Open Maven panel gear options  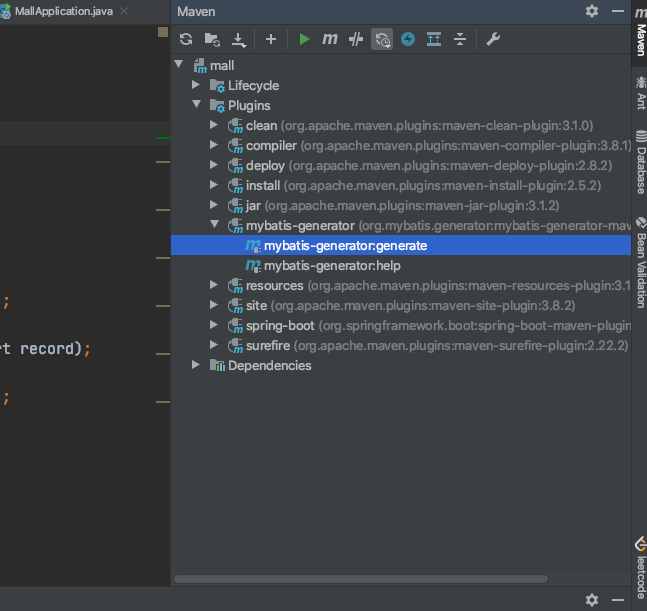pyautogui.click(x=592, y=11)
